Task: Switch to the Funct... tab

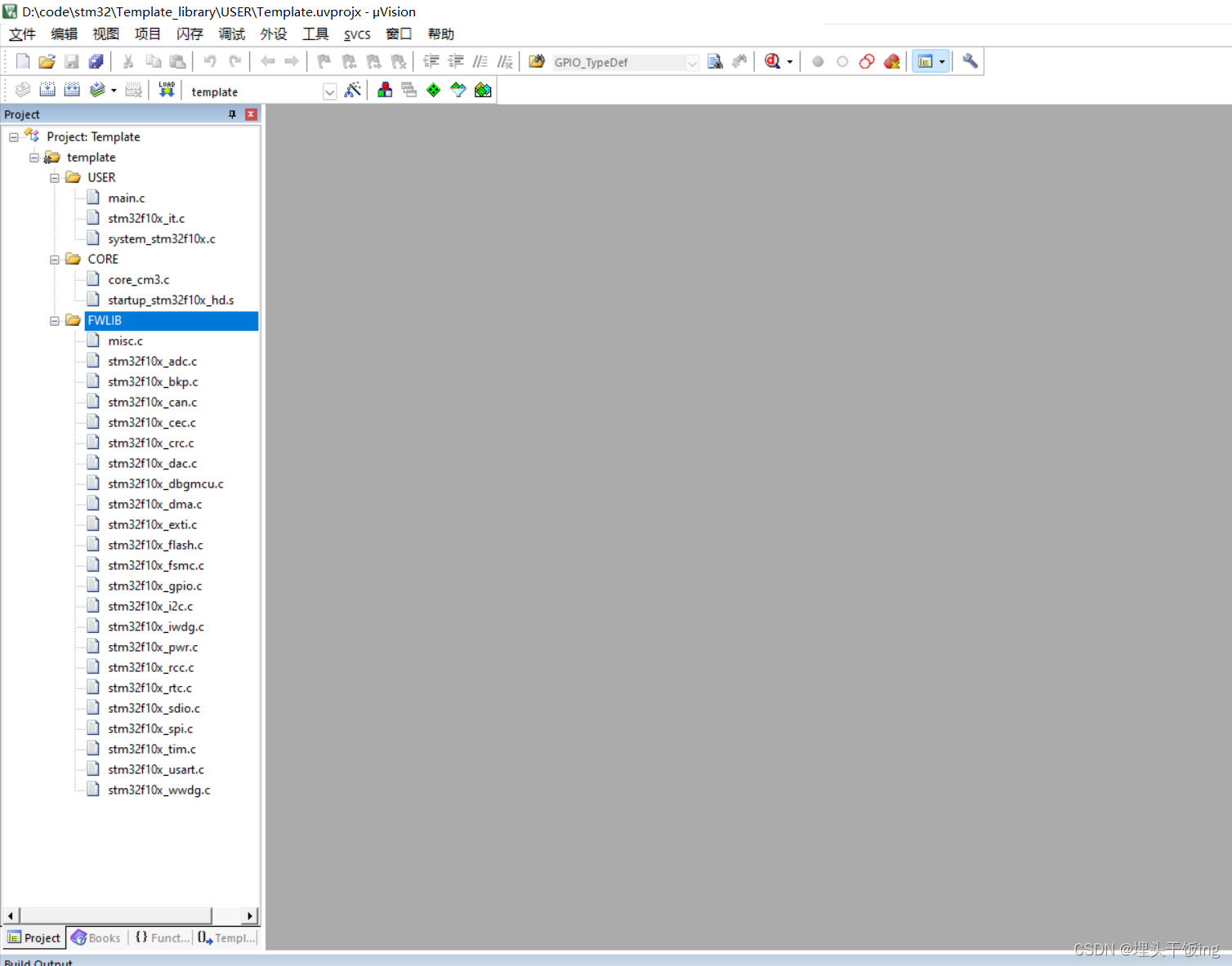Action: (x=162, y=937)
